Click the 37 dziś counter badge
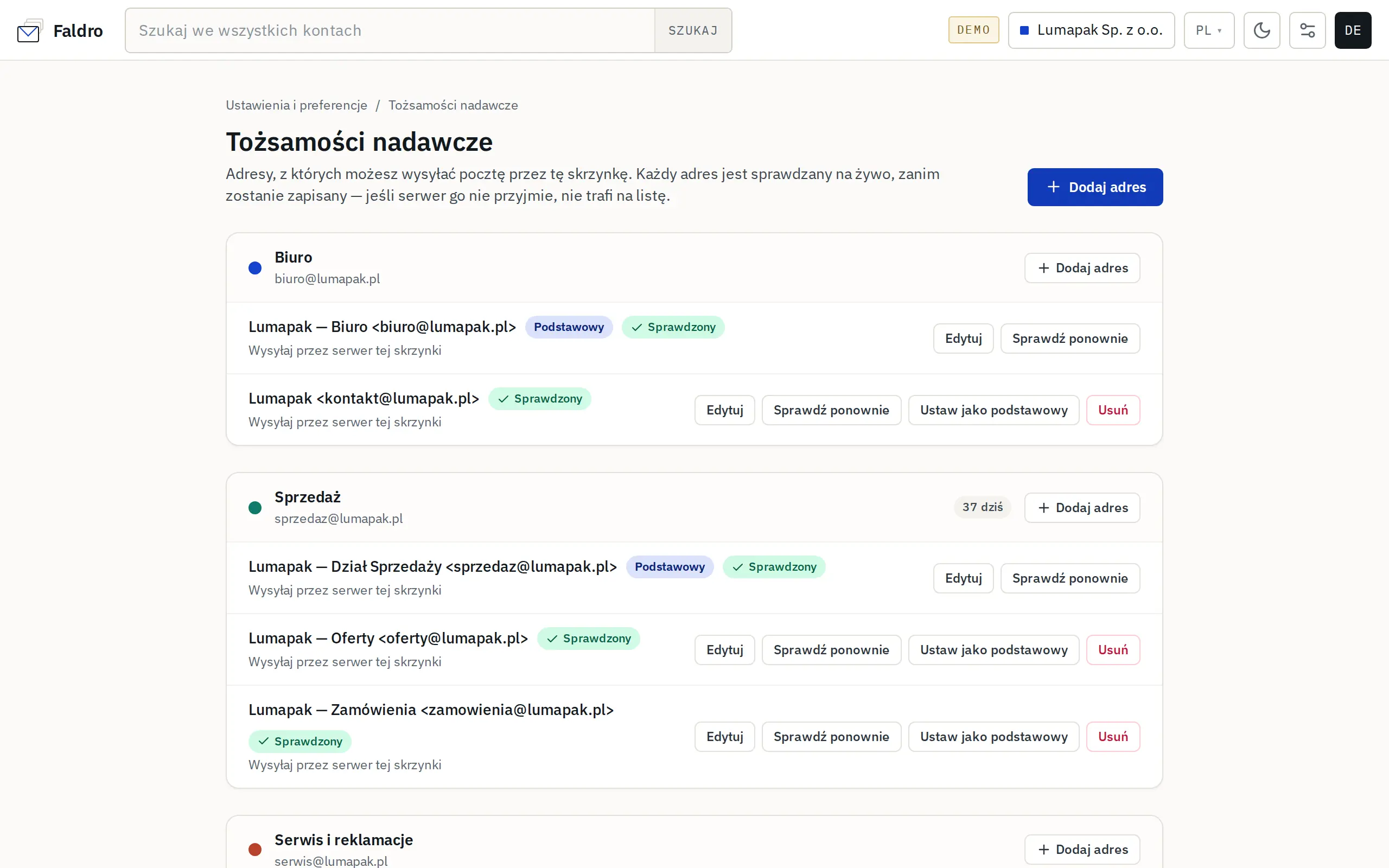This screenshot has height=868, width=1389. pyautogui.click(x=982, y=507)
